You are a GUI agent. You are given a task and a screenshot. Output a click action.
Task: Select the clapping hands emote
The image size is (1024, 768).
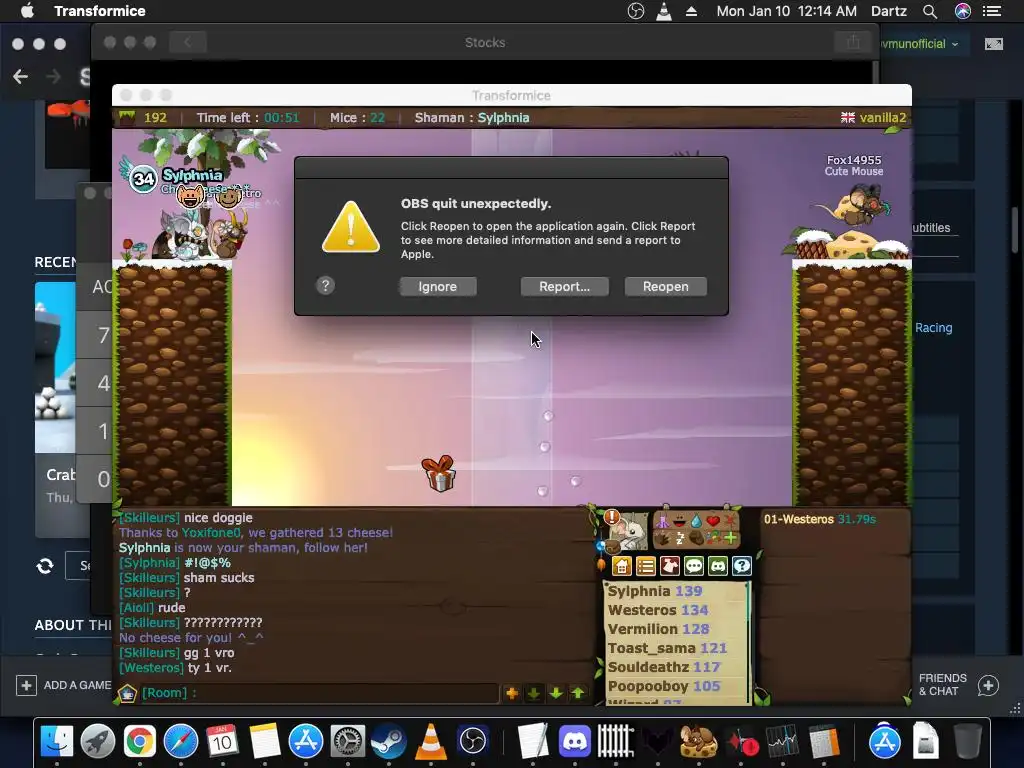[662, 539]
